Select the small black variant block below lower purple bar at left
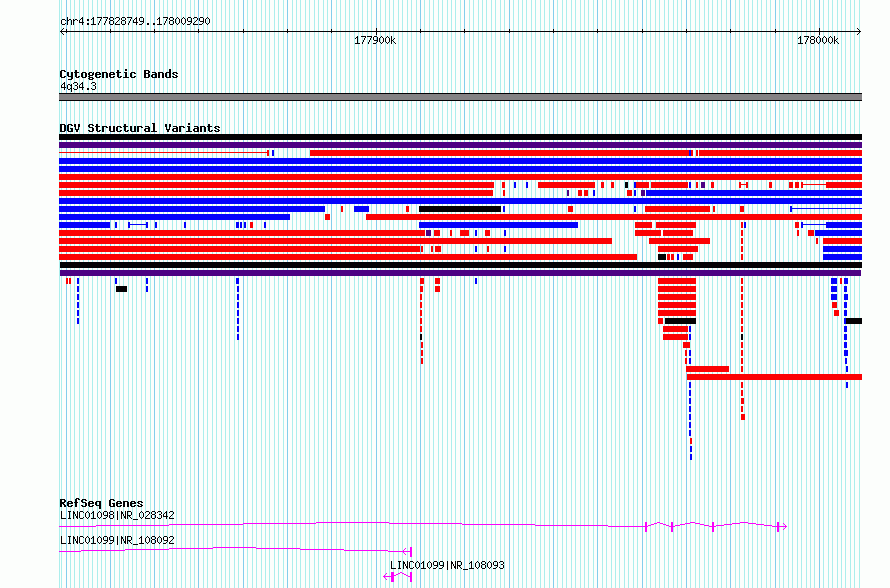The width and height of the screenshot is (890, 588). [121, 289]
